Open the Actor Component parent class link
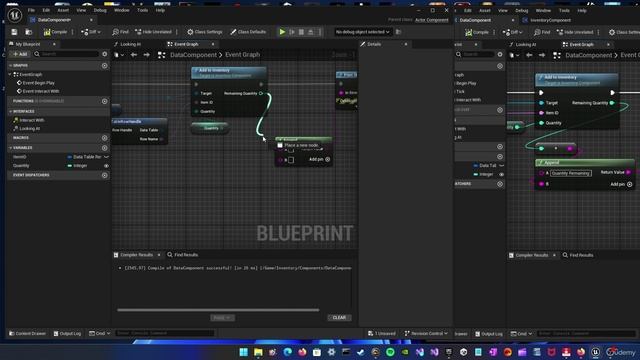 pos(431,20)
